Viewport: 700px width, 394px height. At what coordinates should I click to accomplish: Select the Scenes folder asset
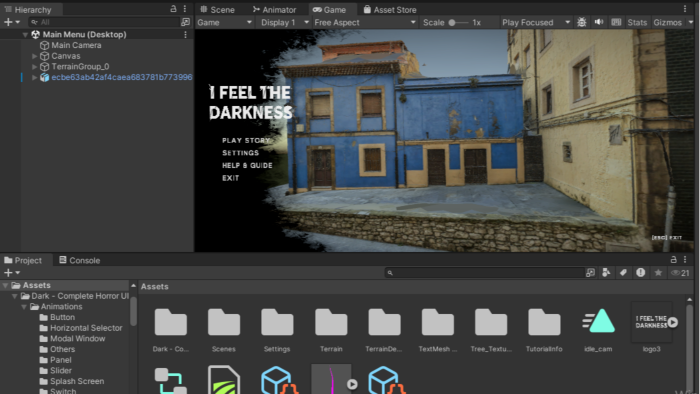point(224,330)
